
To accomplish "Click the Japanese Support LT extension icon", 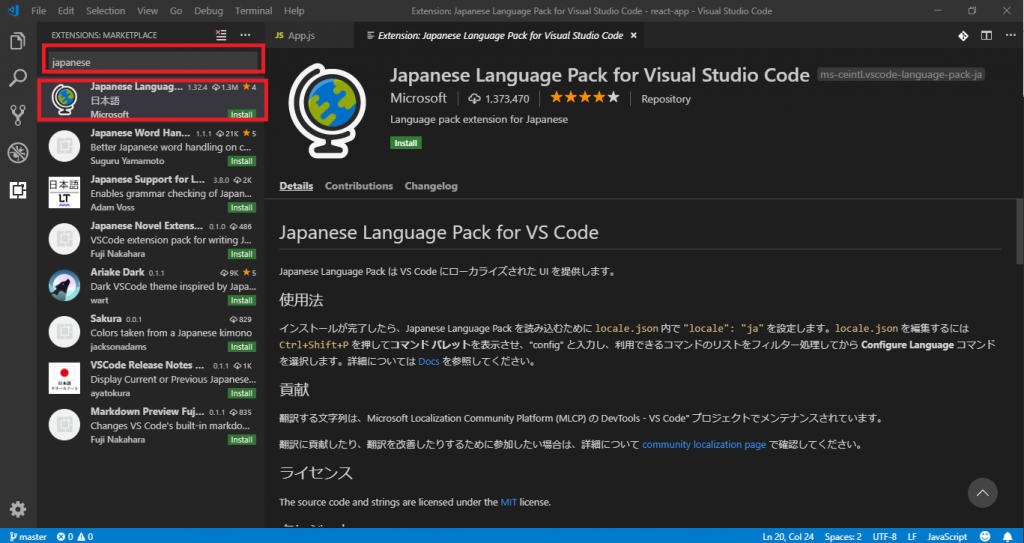I will (x=65, y=192).
